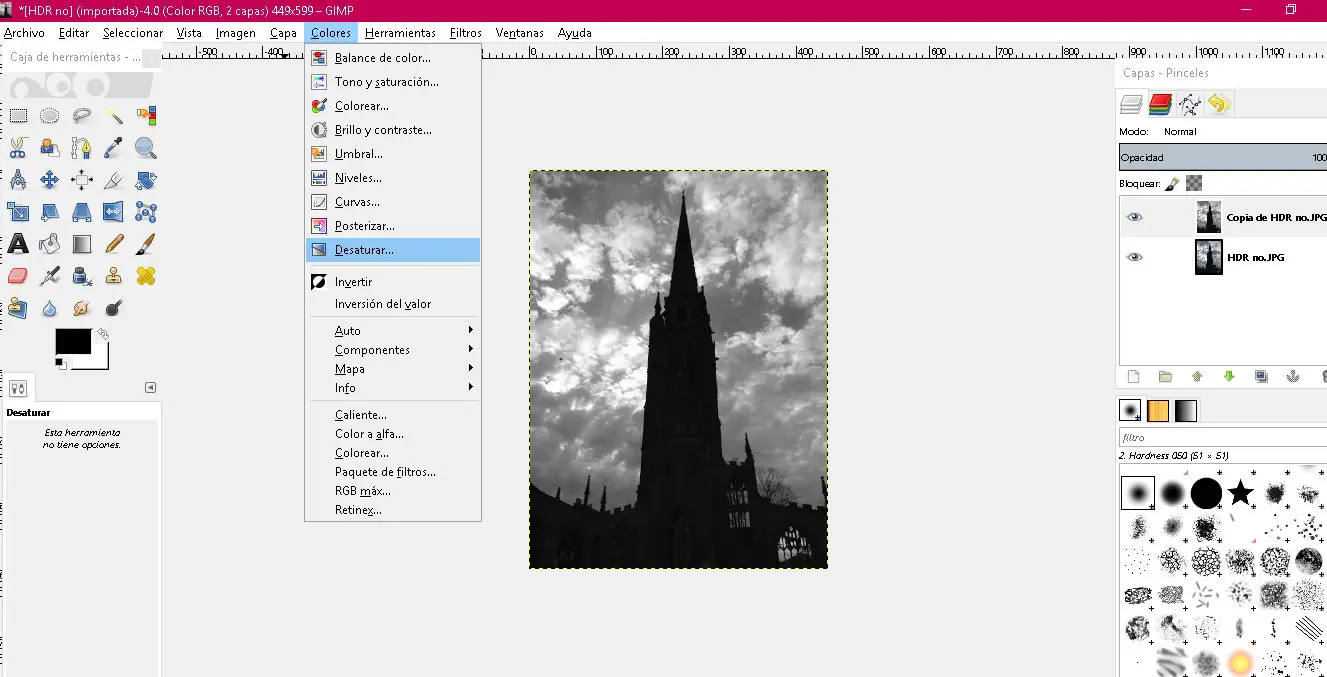Hide the Copia de HDR no.JPG layer
The width and height of the screenshot is (1327, 677).
click(x=1134, y=217)
